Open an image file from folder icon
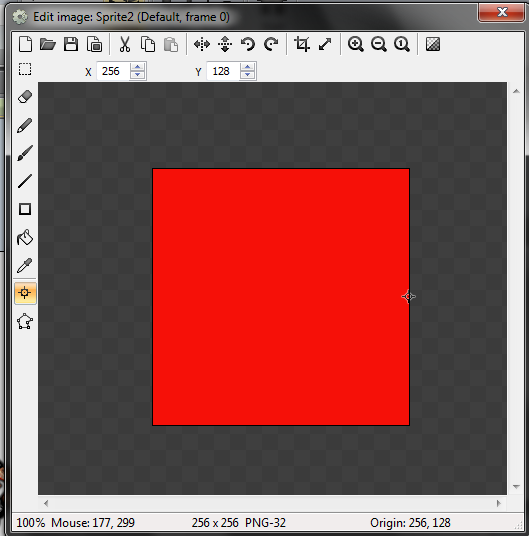This screenshot has width=529, height=536. click(48, 44)
